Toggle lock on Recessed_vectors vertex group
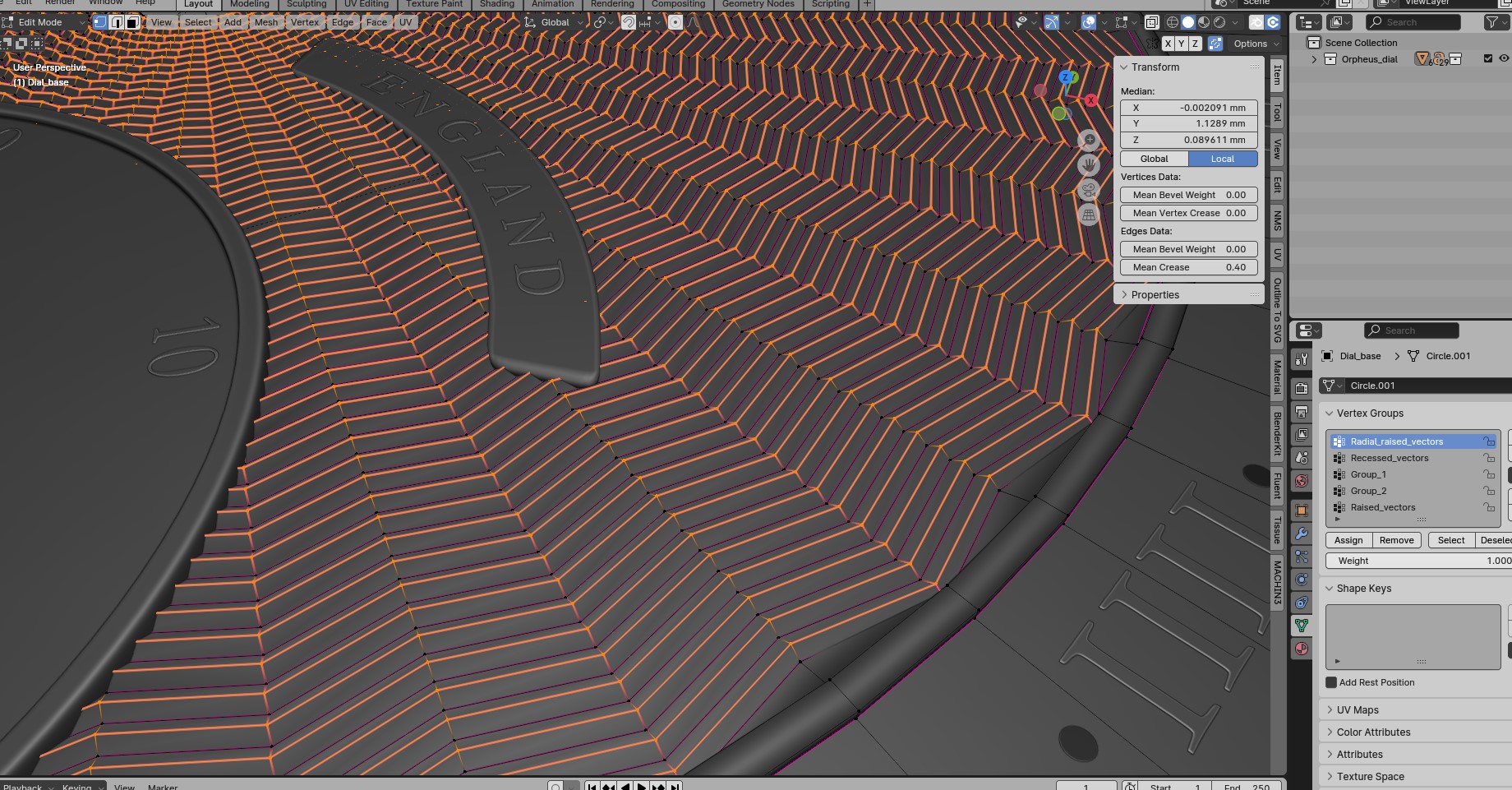This screenshot has width=1512, height=790. pyautogui.click(x=1489, y=458)
